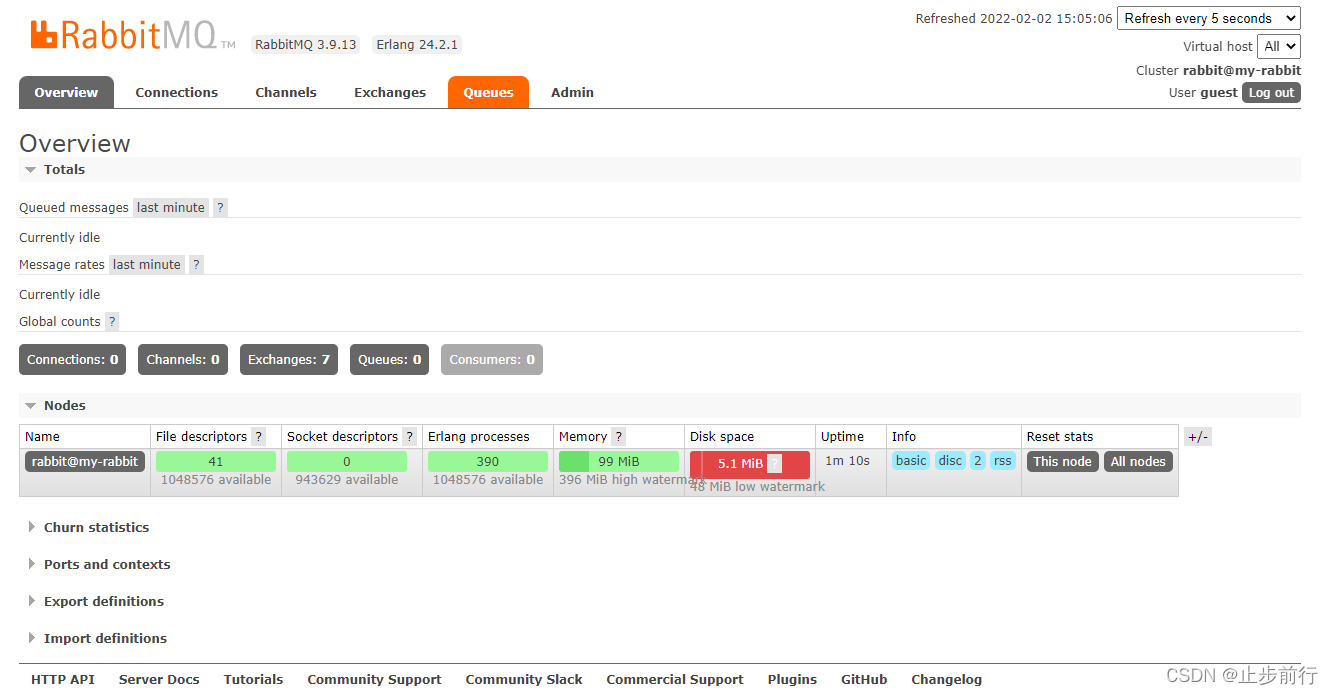Switch to the Connections tab
Viewport: 1333px width, 695px height.
(x=177, y=92)
